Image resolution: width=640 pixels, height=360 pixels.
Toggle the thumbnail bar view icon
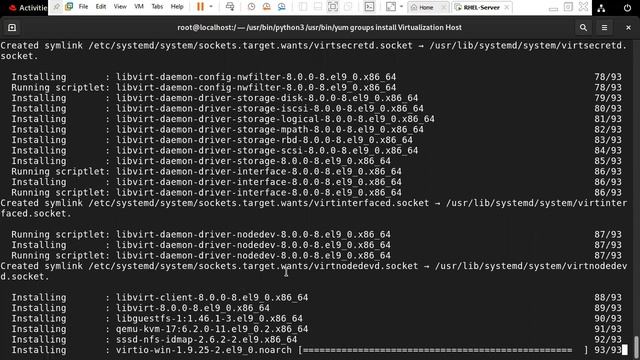point(318,7)
